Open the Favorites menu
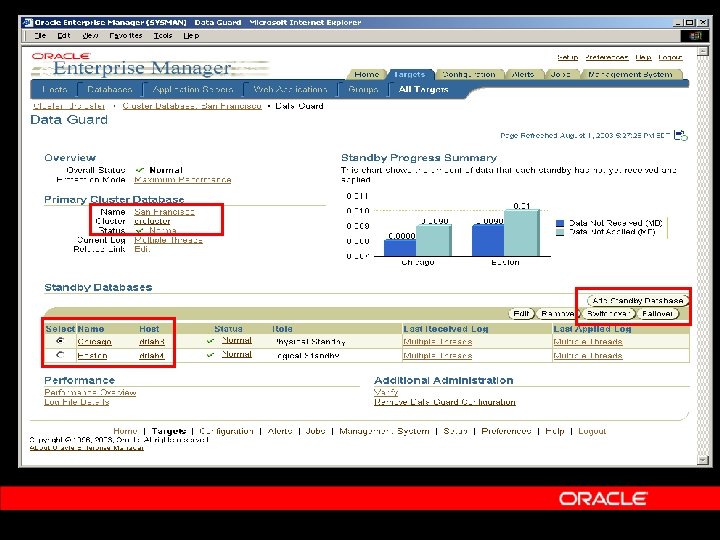Image resolution: width=720 pixels, height=540 pixels. [126, 35]
